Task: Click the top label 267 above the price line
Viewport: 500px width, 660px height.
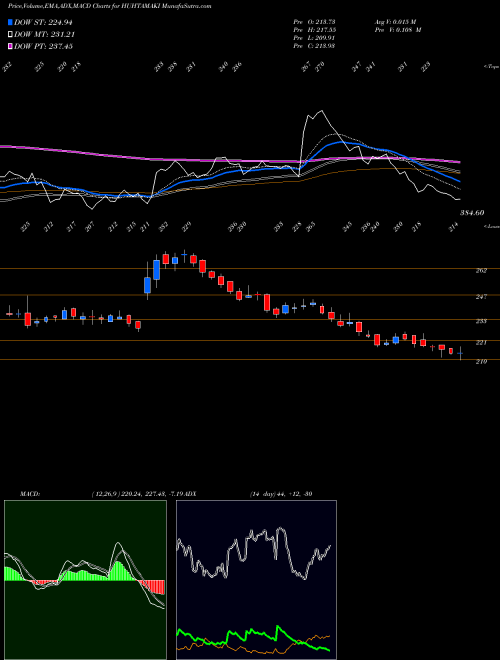Action: click(x=306, y=67)
